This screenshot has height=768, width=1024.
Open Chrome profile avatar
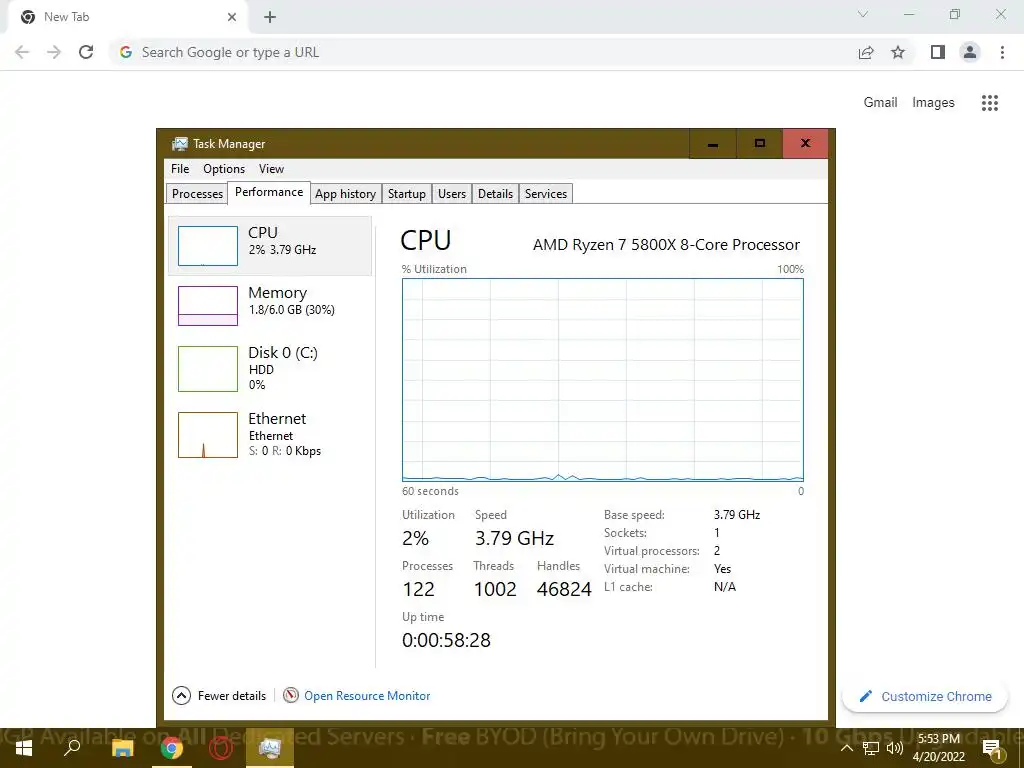point(970,52)
